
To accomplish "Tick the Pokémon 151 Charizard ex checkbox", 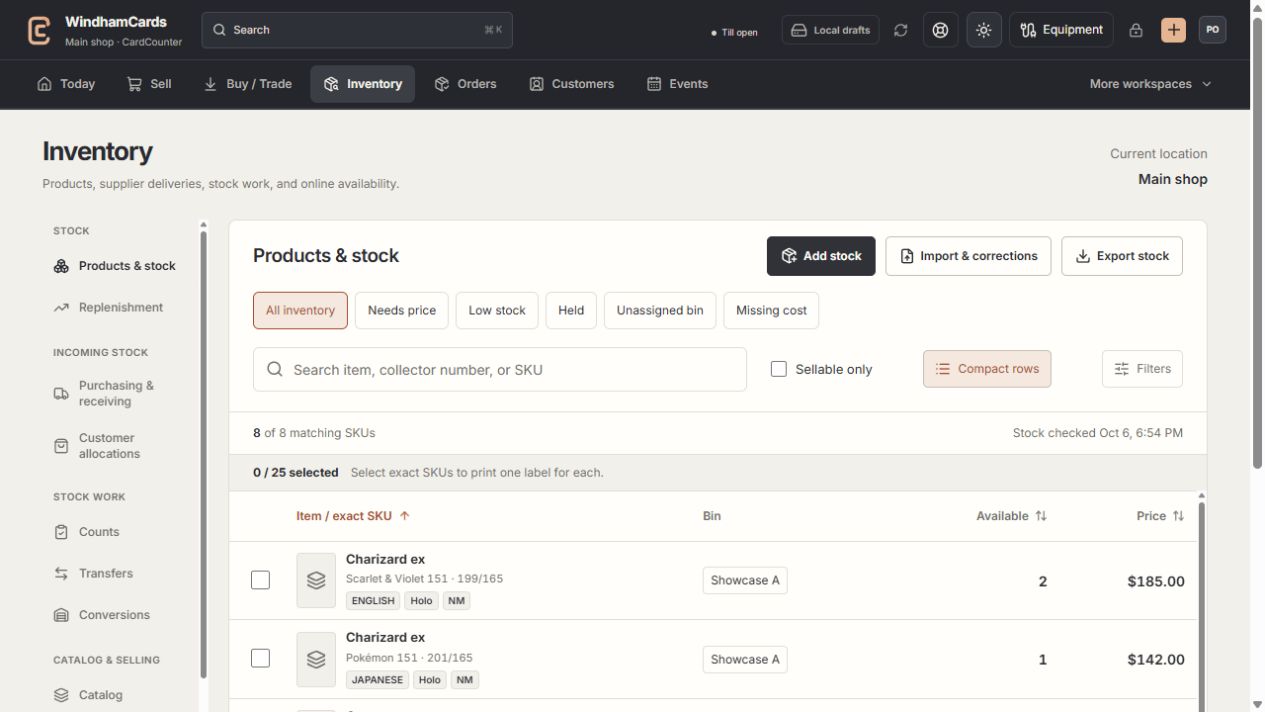I will [260, 658].
